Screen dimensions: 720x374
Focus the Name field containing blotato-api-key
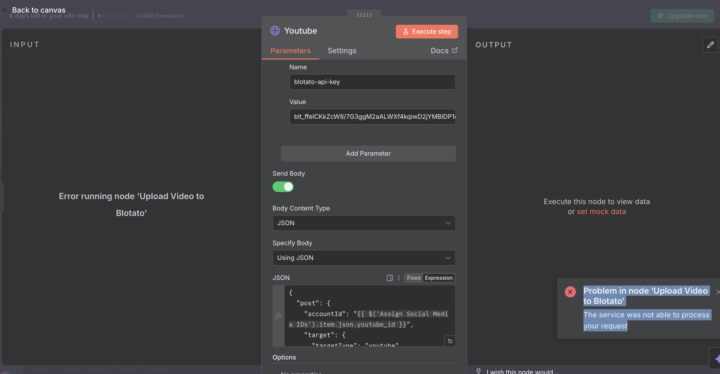click(x=372, y=82)
